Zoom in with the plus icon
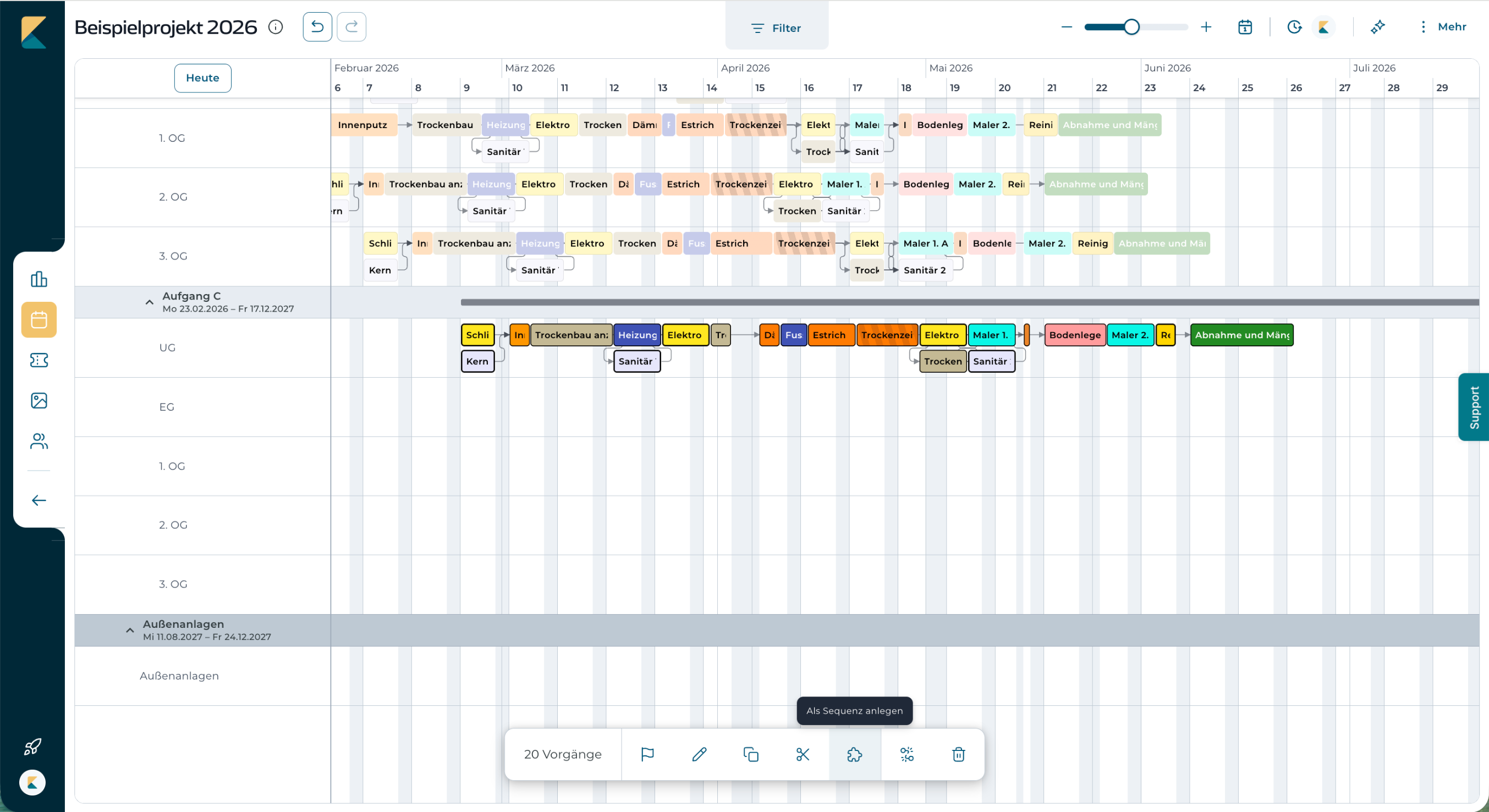The width and height of the screenshot is (1489, 812). point(1206,26)
